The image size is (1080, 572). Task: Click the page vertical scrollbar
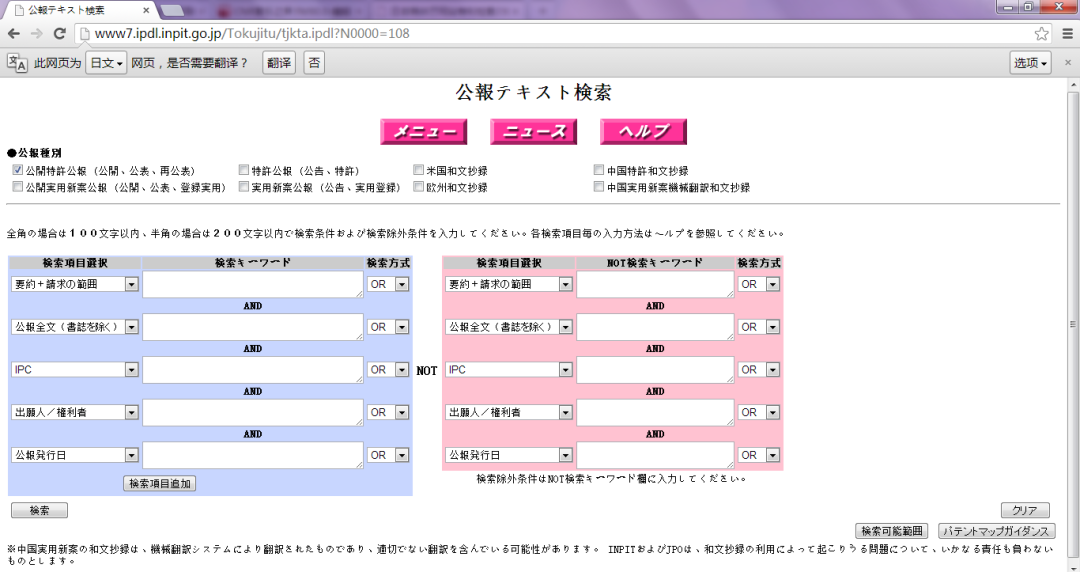tap(1073, 324)
